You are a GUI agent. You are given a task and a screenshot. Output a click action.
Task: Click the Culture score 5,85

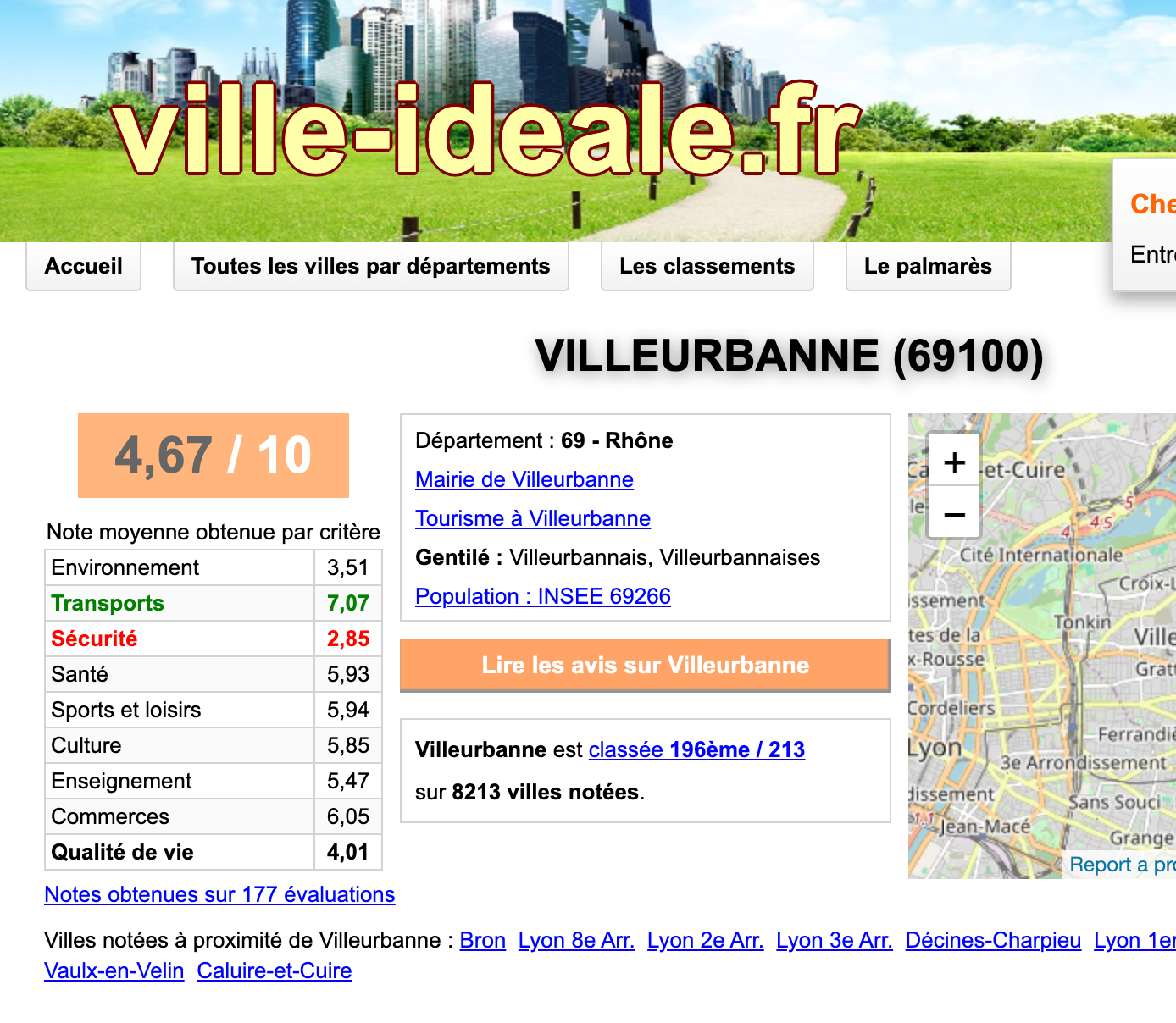pyautogui.click(x=348, y=745)
